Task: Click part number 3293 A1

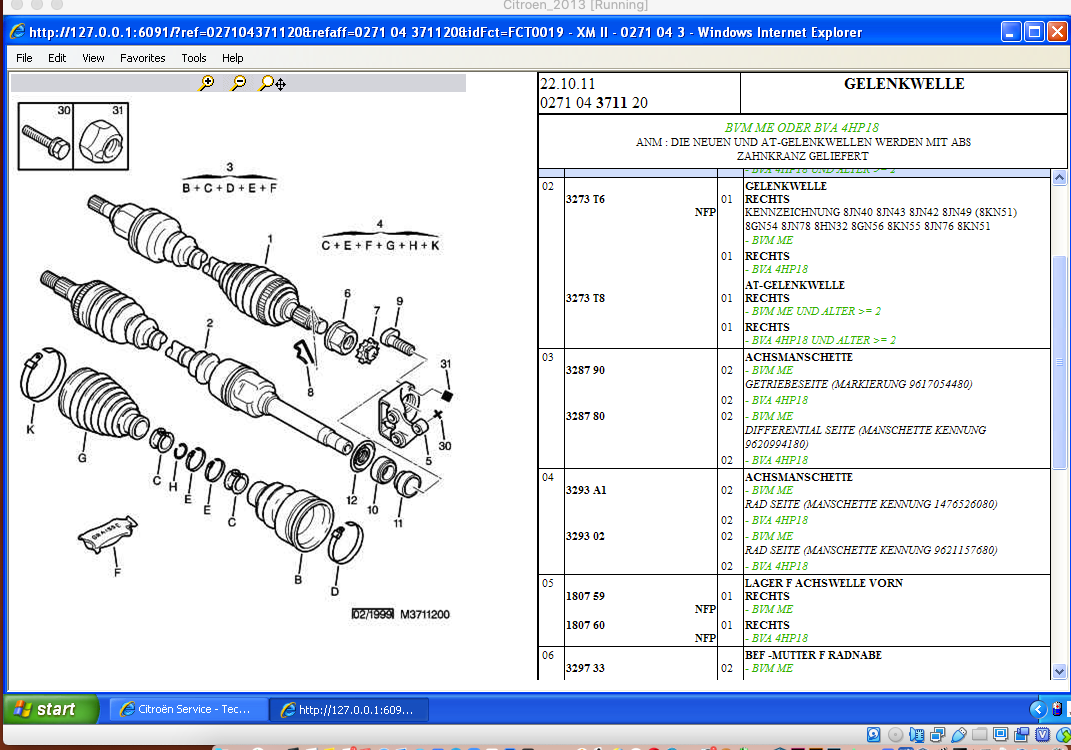Action: pyautogui.click(x=586, y=490)
